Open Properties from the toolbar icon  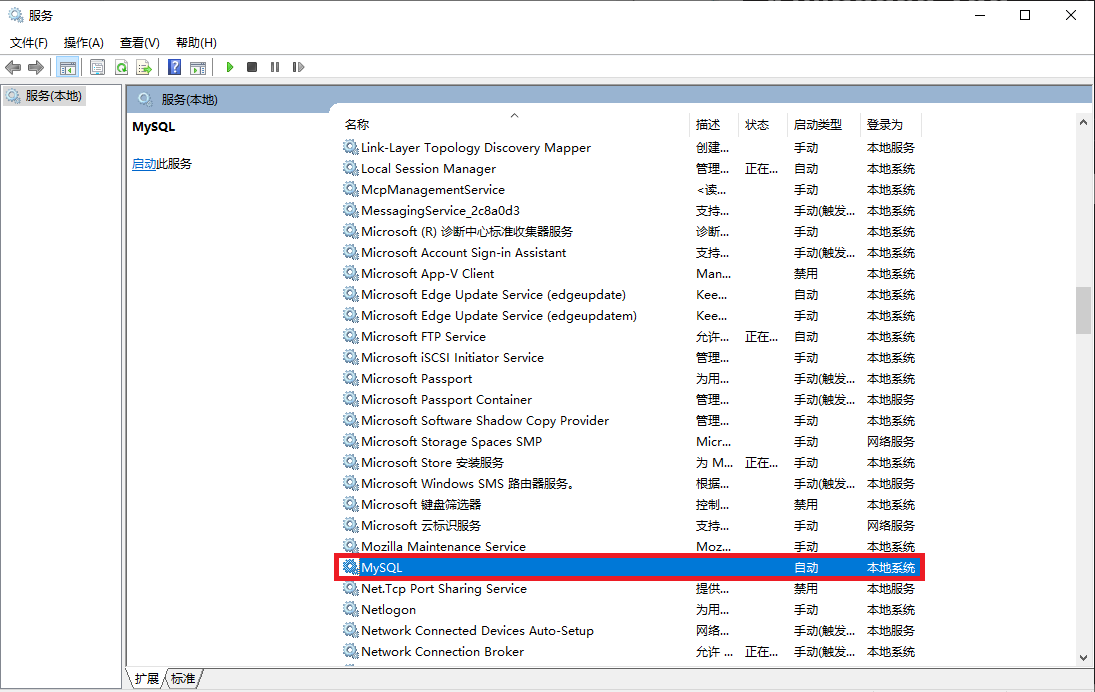pyautogui.click(x=97, y=67)
